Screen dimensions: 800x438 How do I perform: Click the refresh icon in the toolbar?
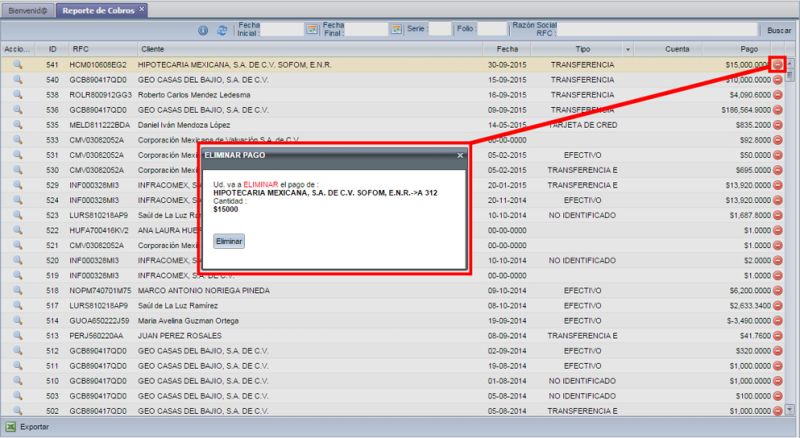click(222, 31)
